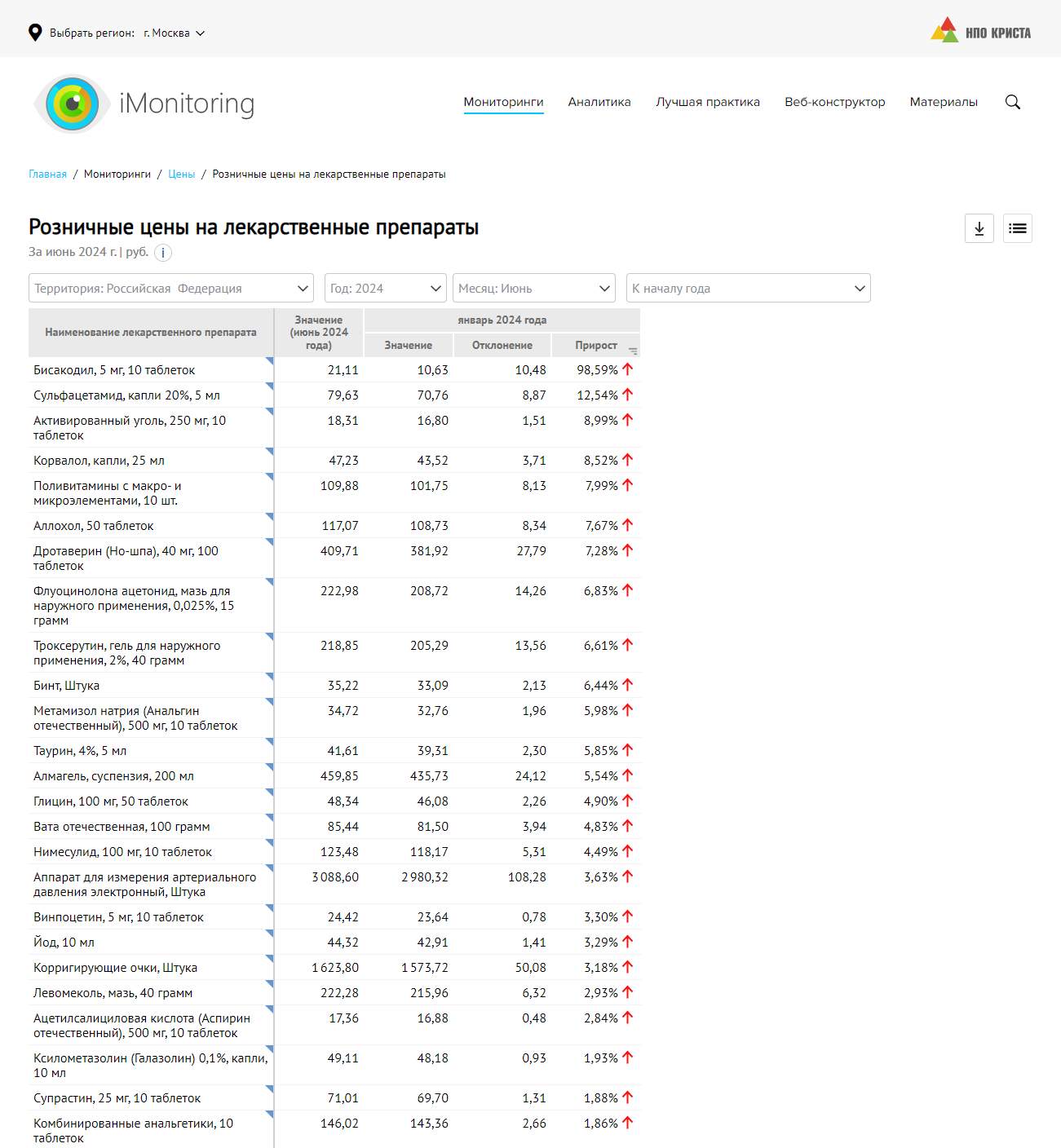Click the Отклонение column header
Screen dimensions: 1061x1148
pyautogui.click(x=502, y=345)
